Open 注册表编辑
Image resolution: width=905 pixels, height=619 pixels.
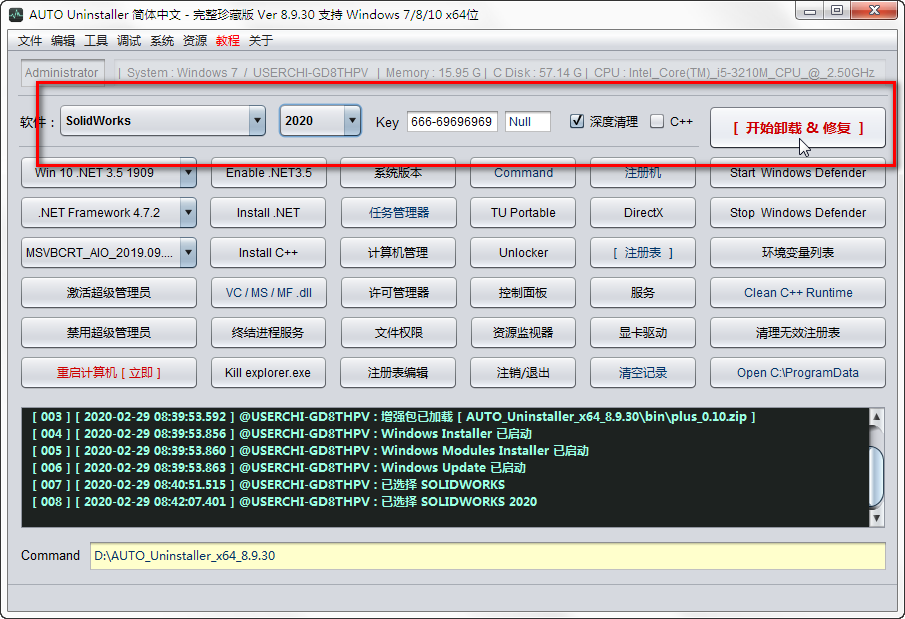pos(398,372)
